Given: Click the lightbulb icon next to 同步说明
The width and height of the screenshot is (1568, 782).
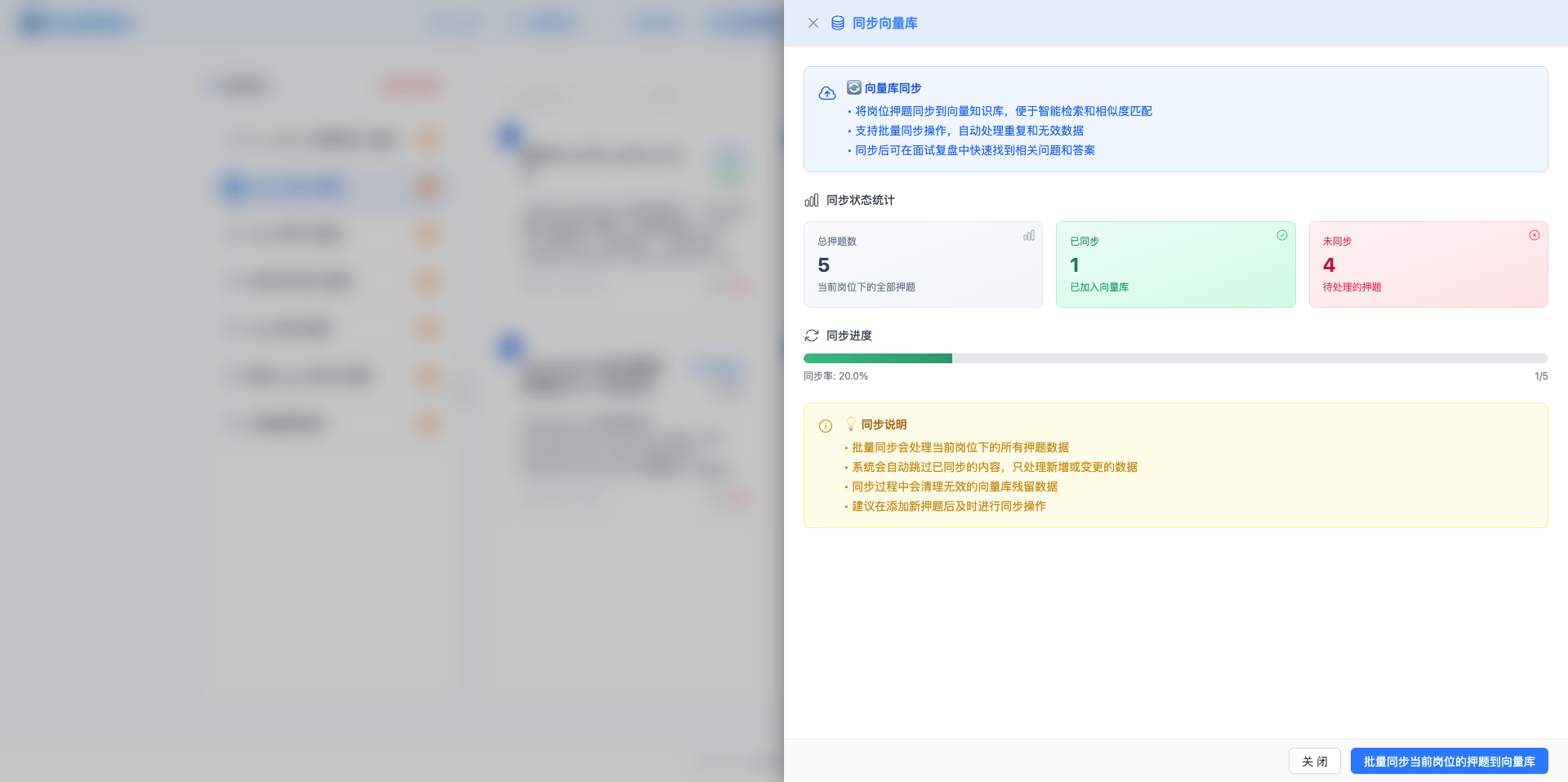Looking at the screenshot, I should pyautogui.click(x=850, y=424).
